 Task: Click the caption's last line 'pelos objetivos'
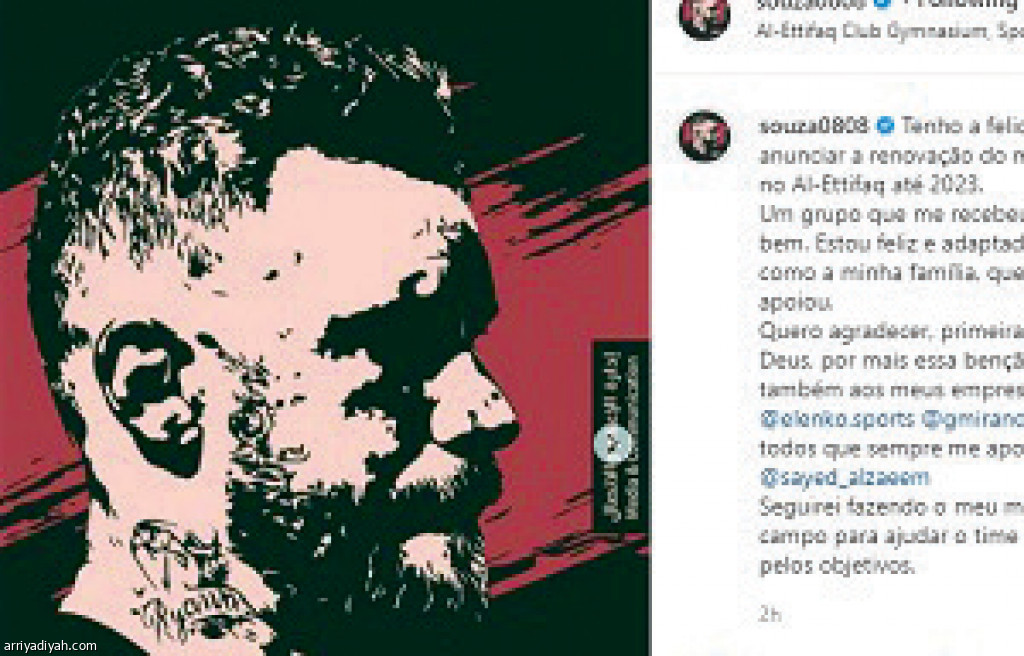tap(835, 565)
